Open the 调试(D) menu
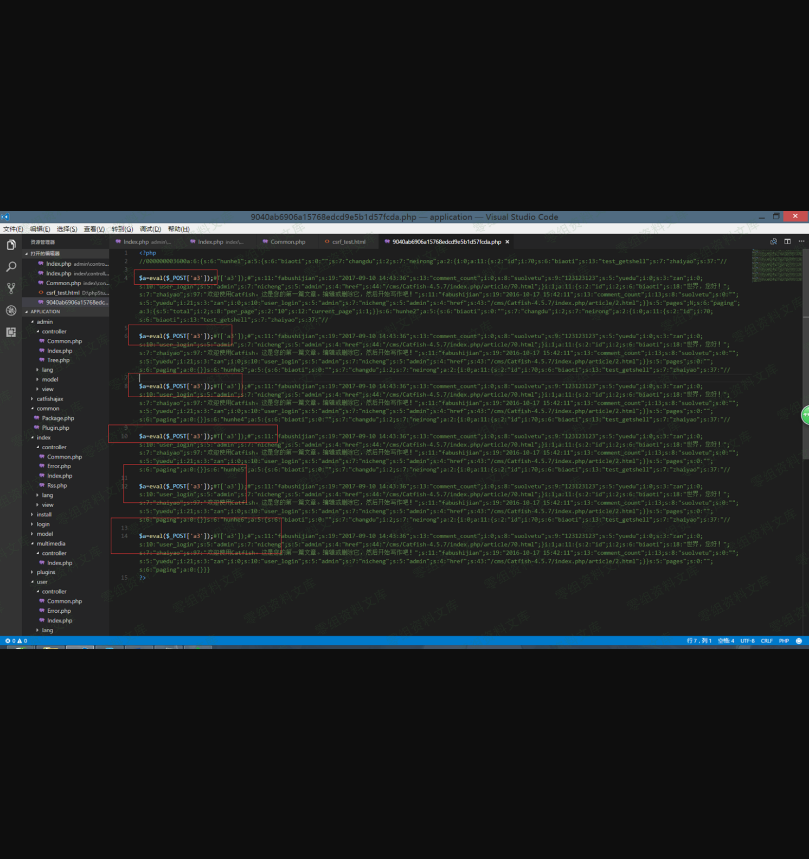Viewport: 809px width, 859px height. 150,229
